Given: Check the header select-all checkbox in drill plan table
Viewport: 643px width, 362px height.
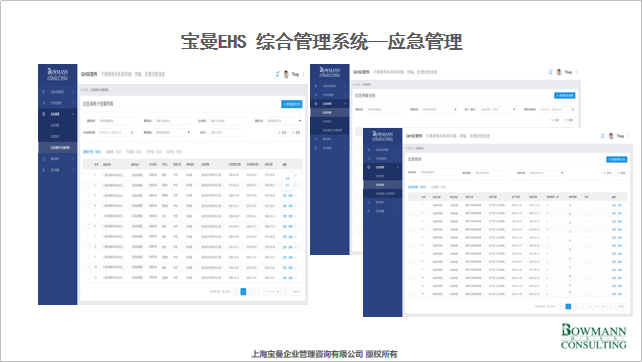Looking at the screenshot, I should pyautogui.click(x=88, y=164).
